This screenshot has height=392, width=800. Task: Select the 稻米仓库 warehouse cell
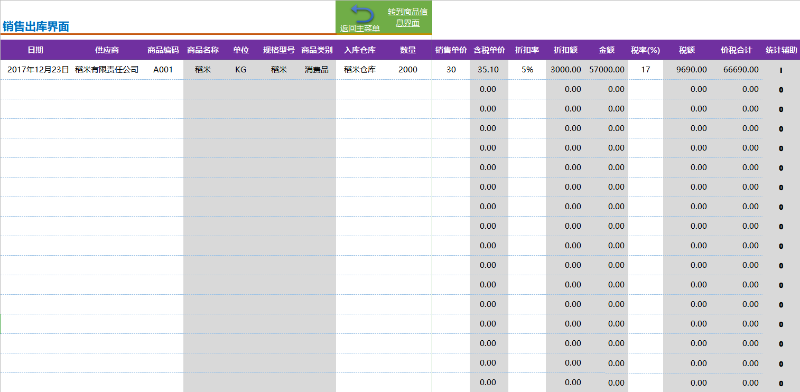pos(360,70)
